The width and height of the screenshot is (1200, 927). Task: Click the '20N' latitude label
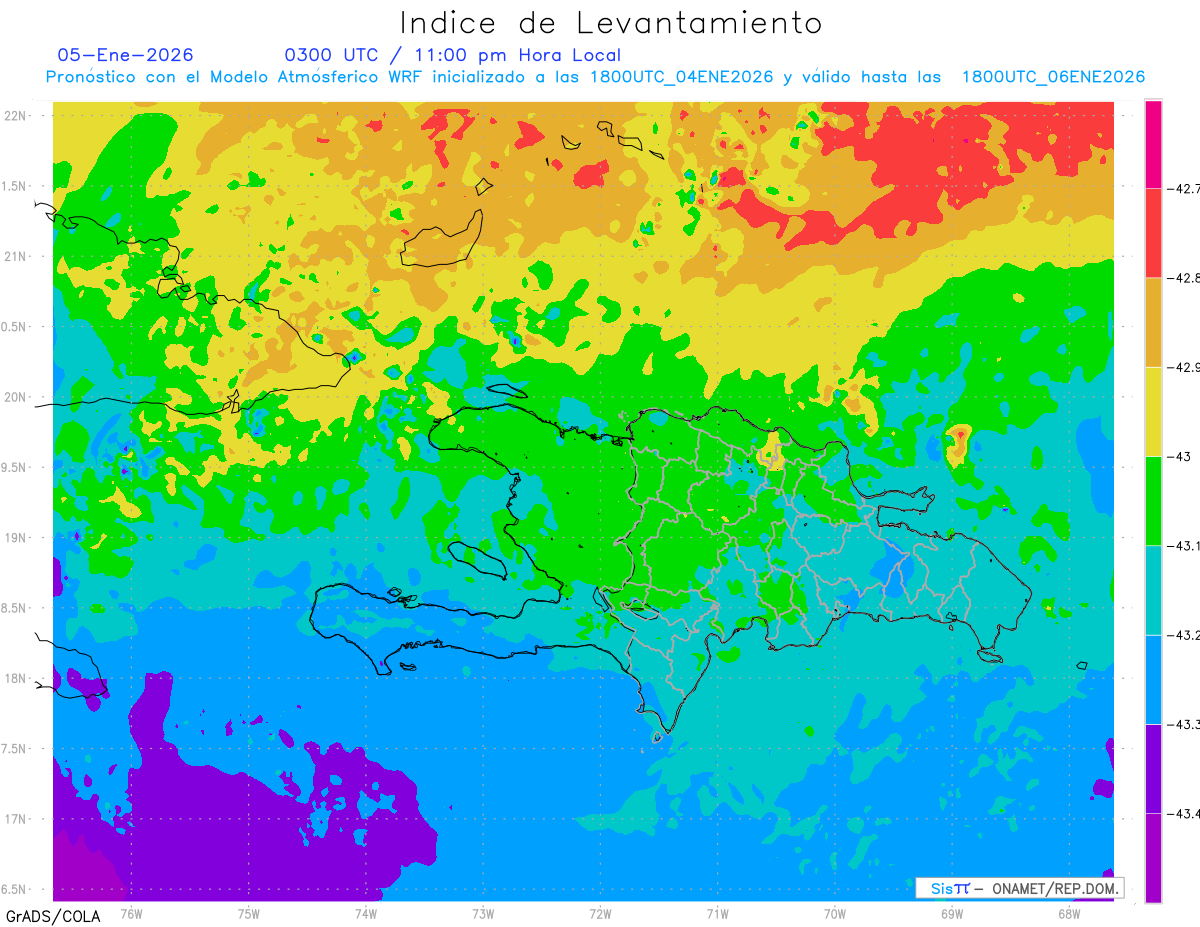[x=14, y=397]
